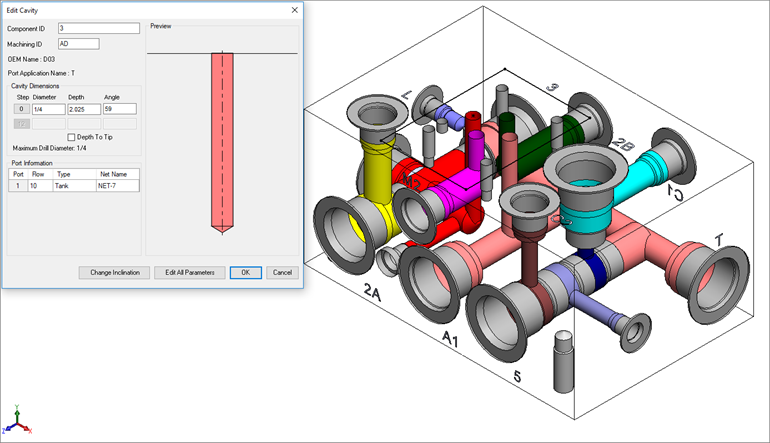The image size is (770, 443).
Task: Select the dark blue cavity segment
Action: 596,267
